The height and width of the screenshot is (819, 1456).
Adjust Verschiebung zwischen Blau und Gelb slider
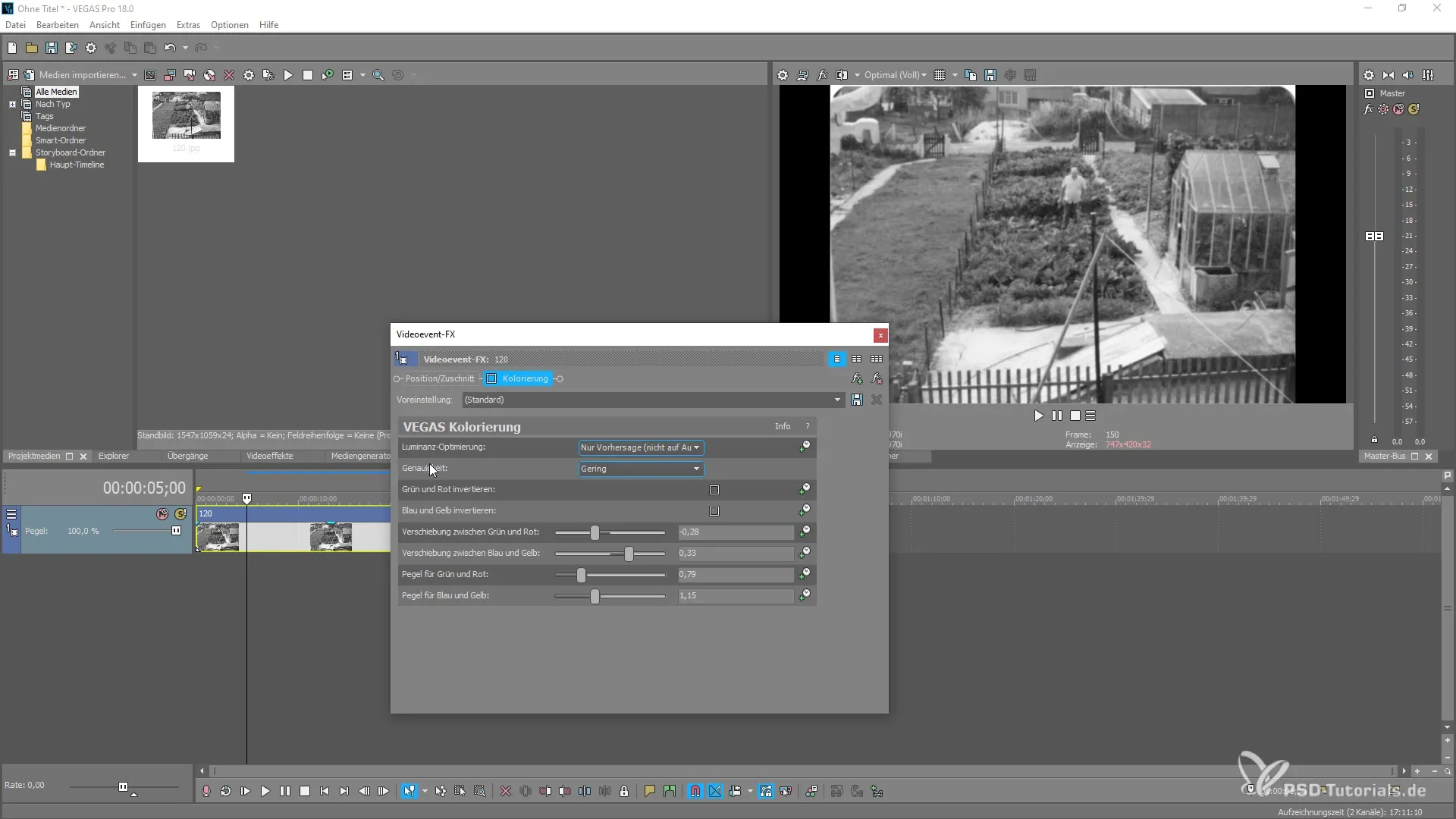[629, 554]
